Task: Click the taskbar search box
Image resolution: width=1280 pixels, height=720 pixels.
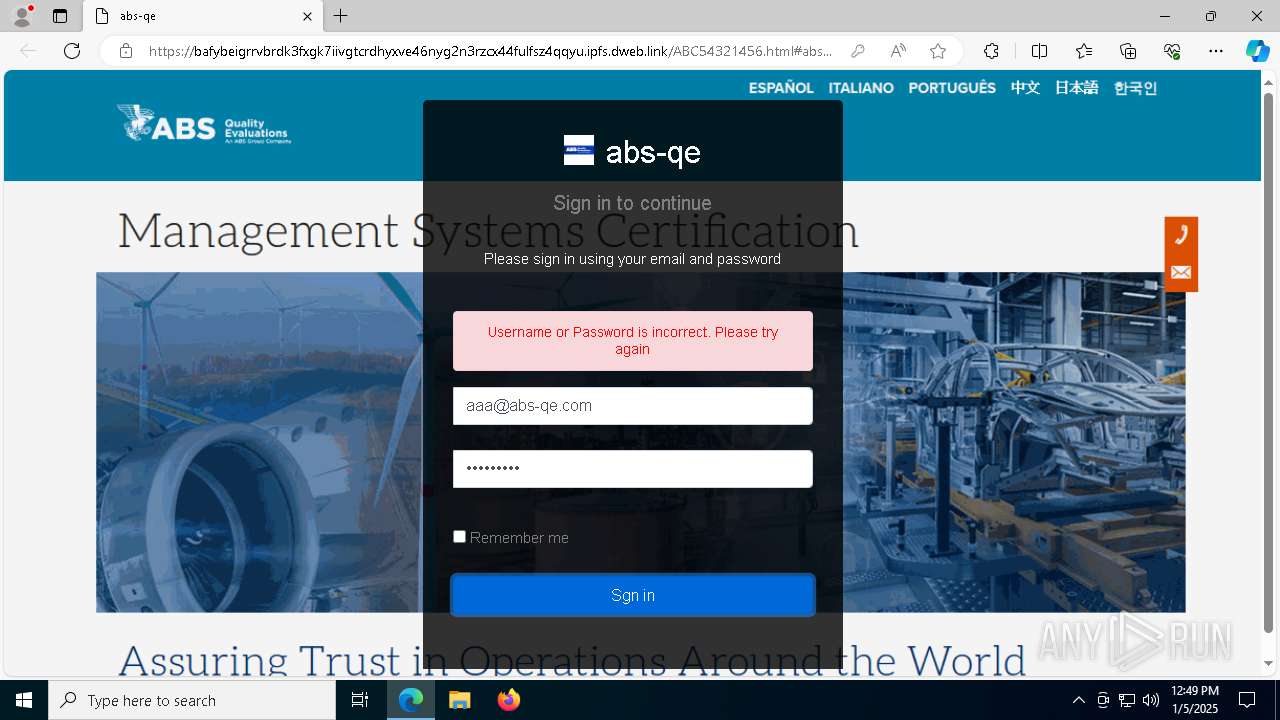Action: 192,700
